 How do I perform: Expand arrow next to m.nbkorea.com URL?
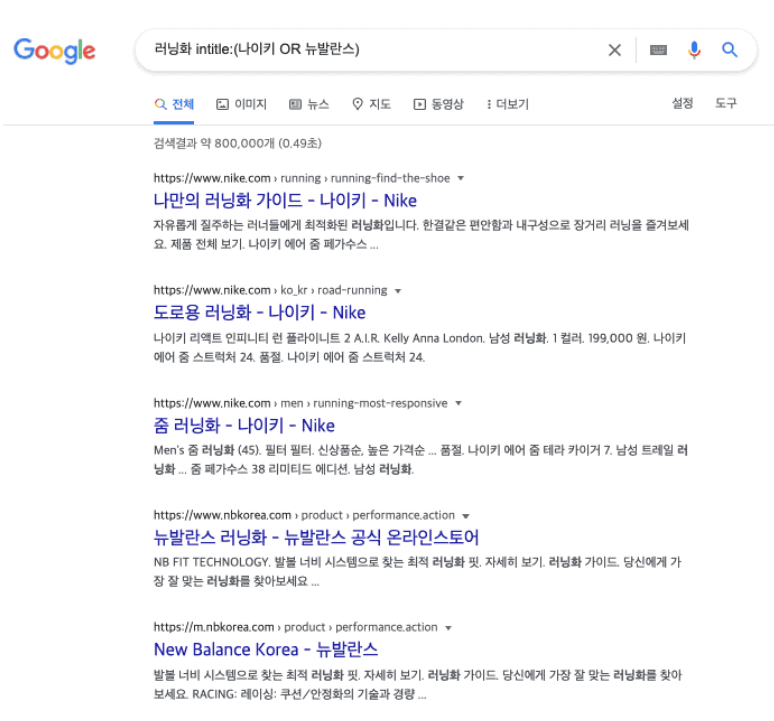(448, 628)
